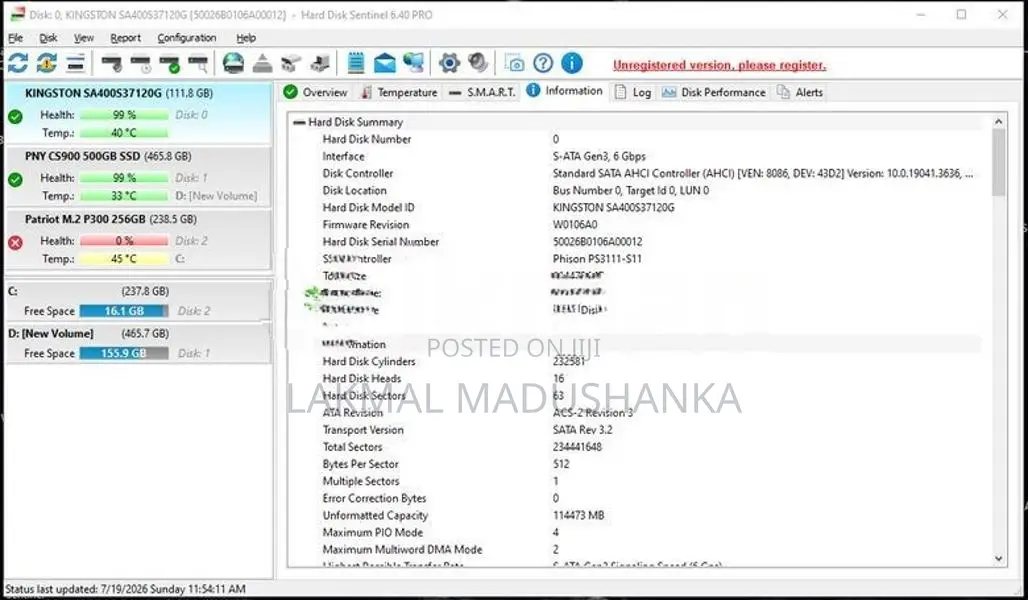Click the KINGSTON 40 °C temperature bar
This screenshot has width=1028, height=600.
pyautogui.click(x=124, y=132)
